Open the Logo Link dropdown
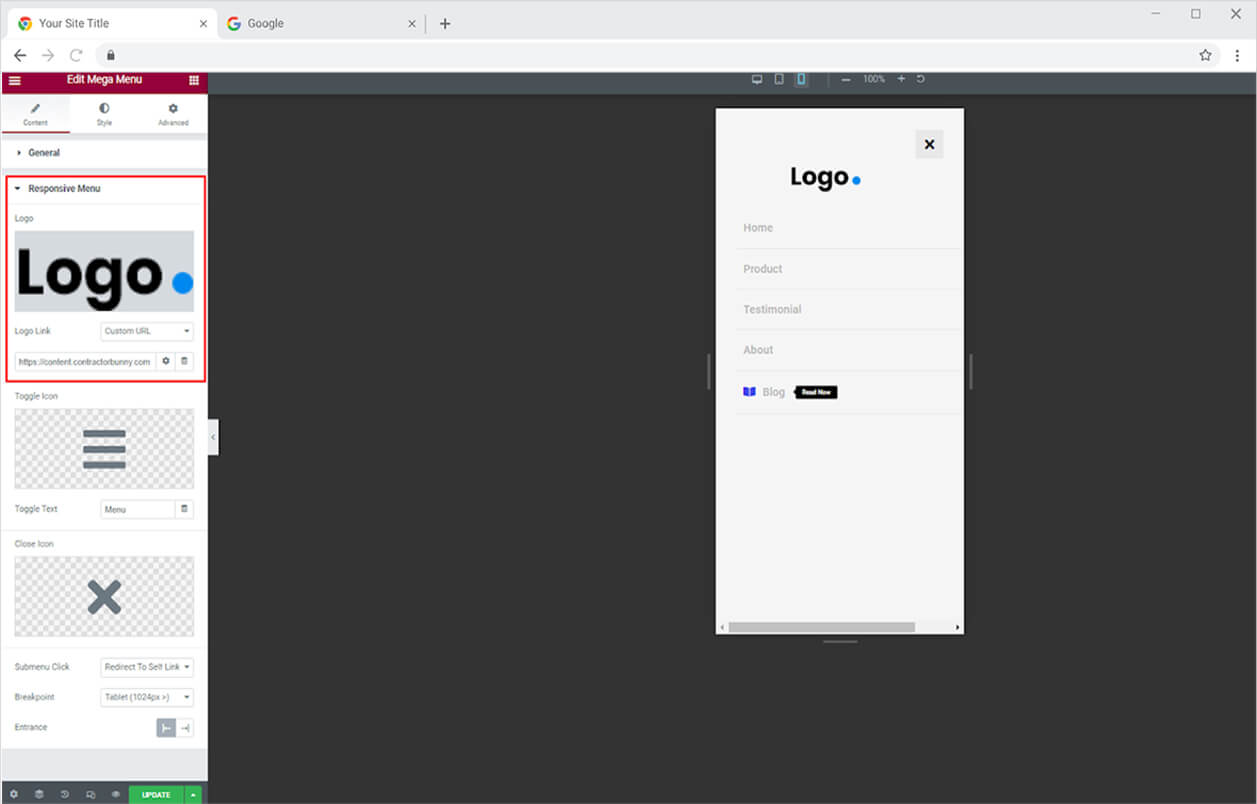The image size is (1257, 804). 147,331
